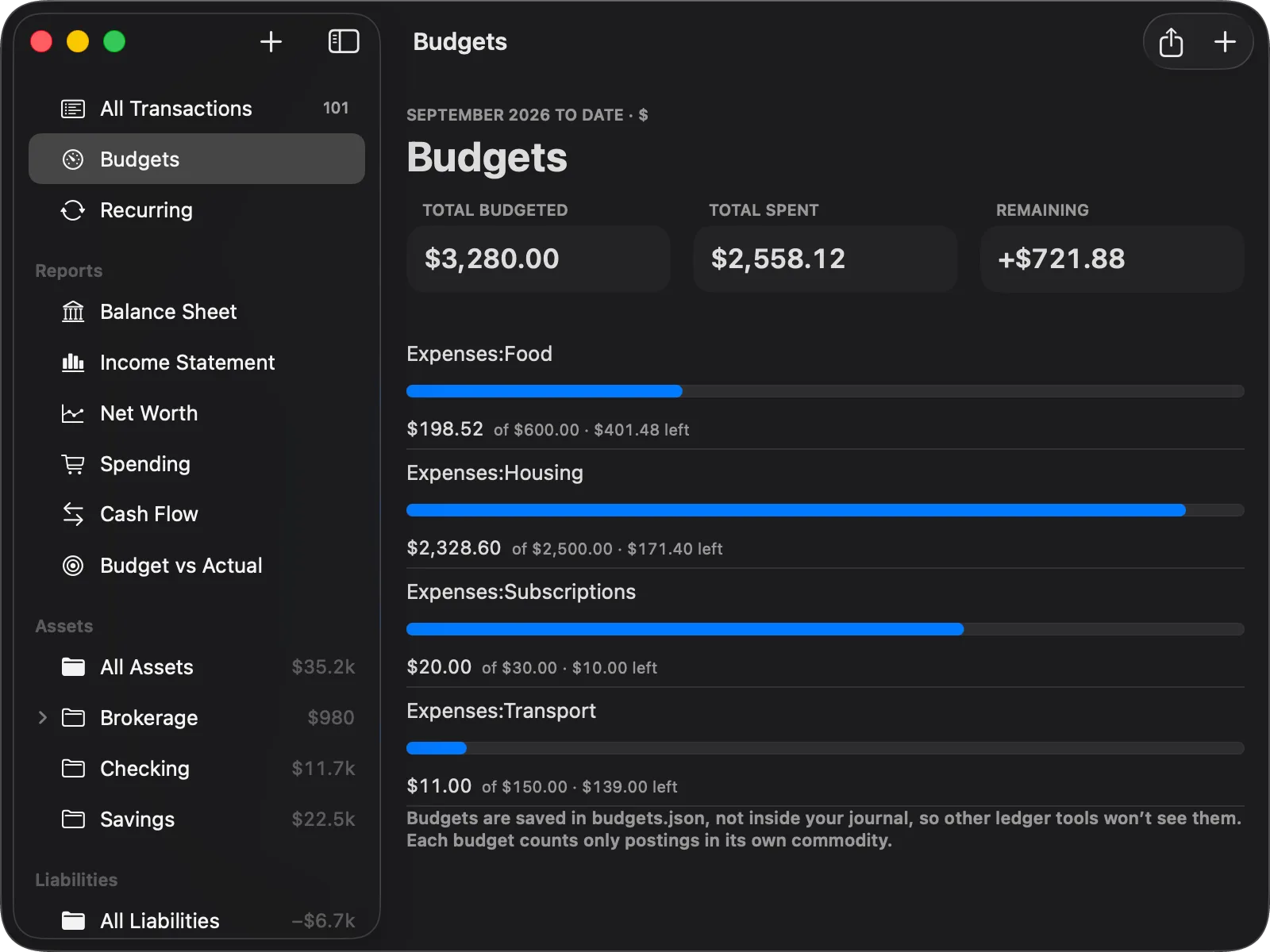Click the Total Spent $2,558.12 card
Image resolution: width=1270 pixels, height=952 pixels.
(x=825, y=259)
